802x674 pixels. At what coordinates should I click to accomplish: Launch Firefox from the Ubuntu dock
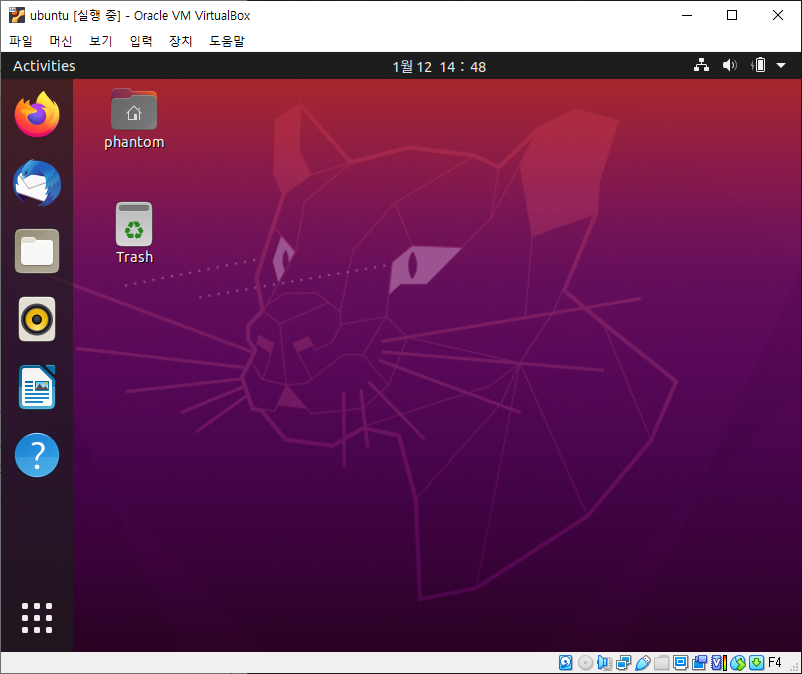pos(37,114)
